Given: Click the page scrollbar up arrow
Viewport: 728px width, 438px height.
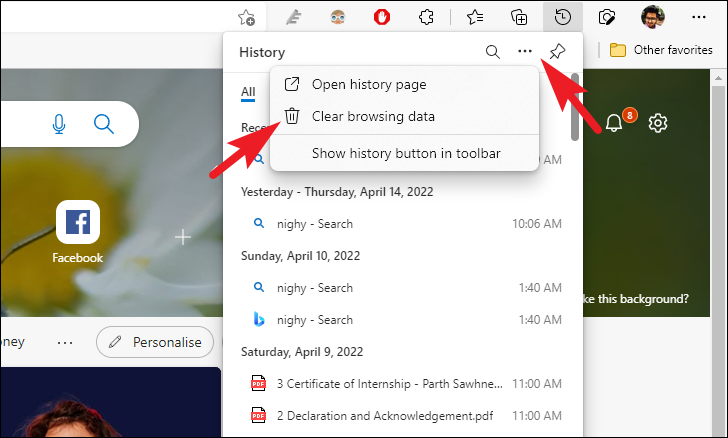Looking at the screenshot, I should [x=718, y=78].
